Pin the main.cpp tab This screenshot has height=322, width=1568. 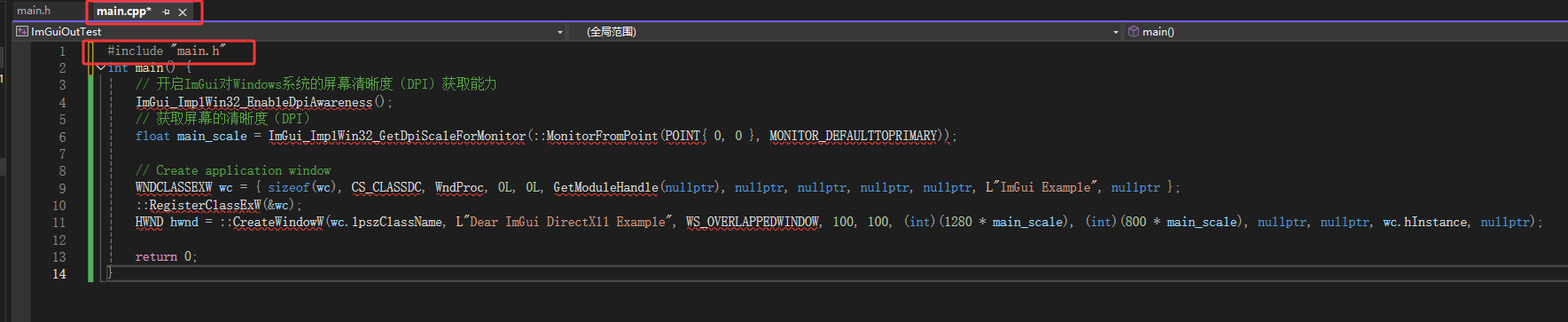(167, 12)
